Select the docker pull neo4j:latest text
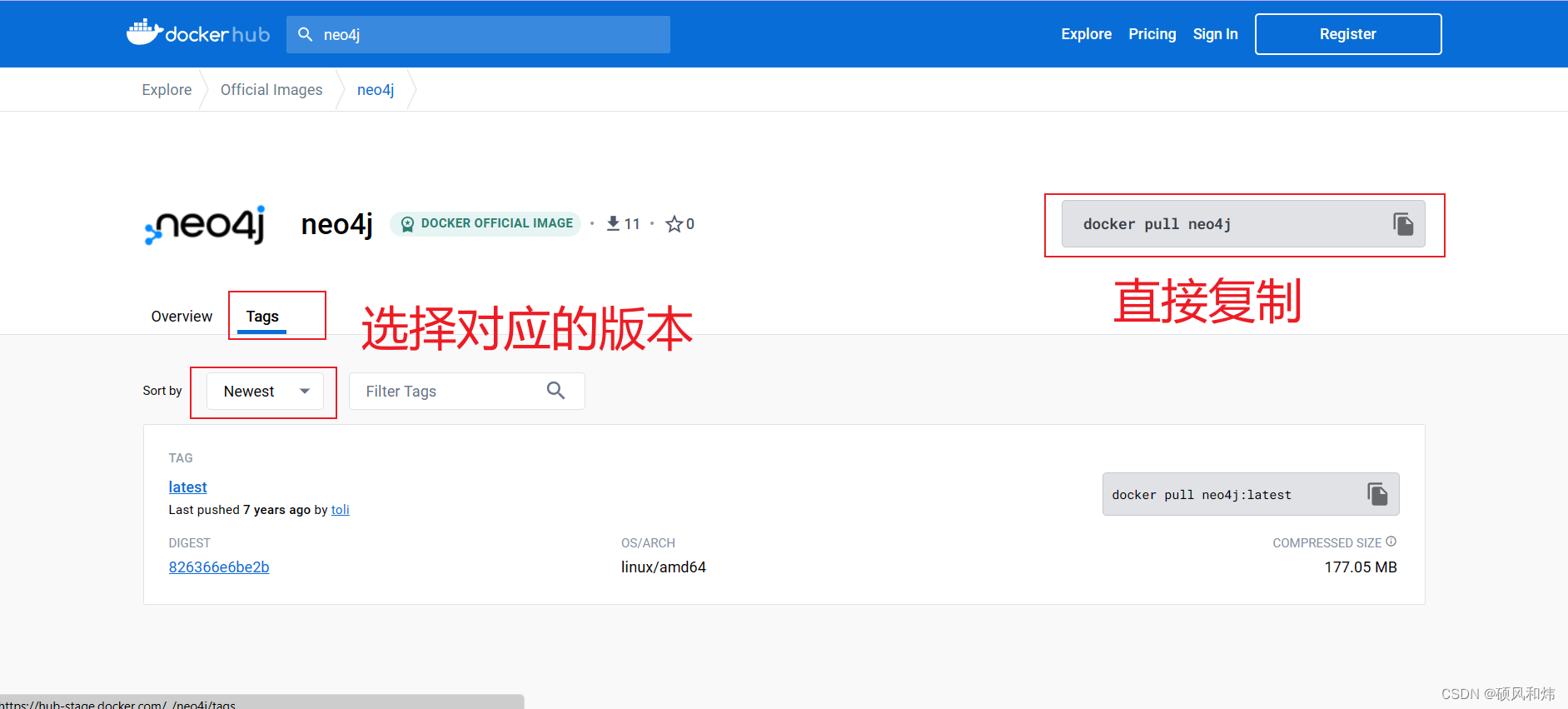 [1202, 495]
